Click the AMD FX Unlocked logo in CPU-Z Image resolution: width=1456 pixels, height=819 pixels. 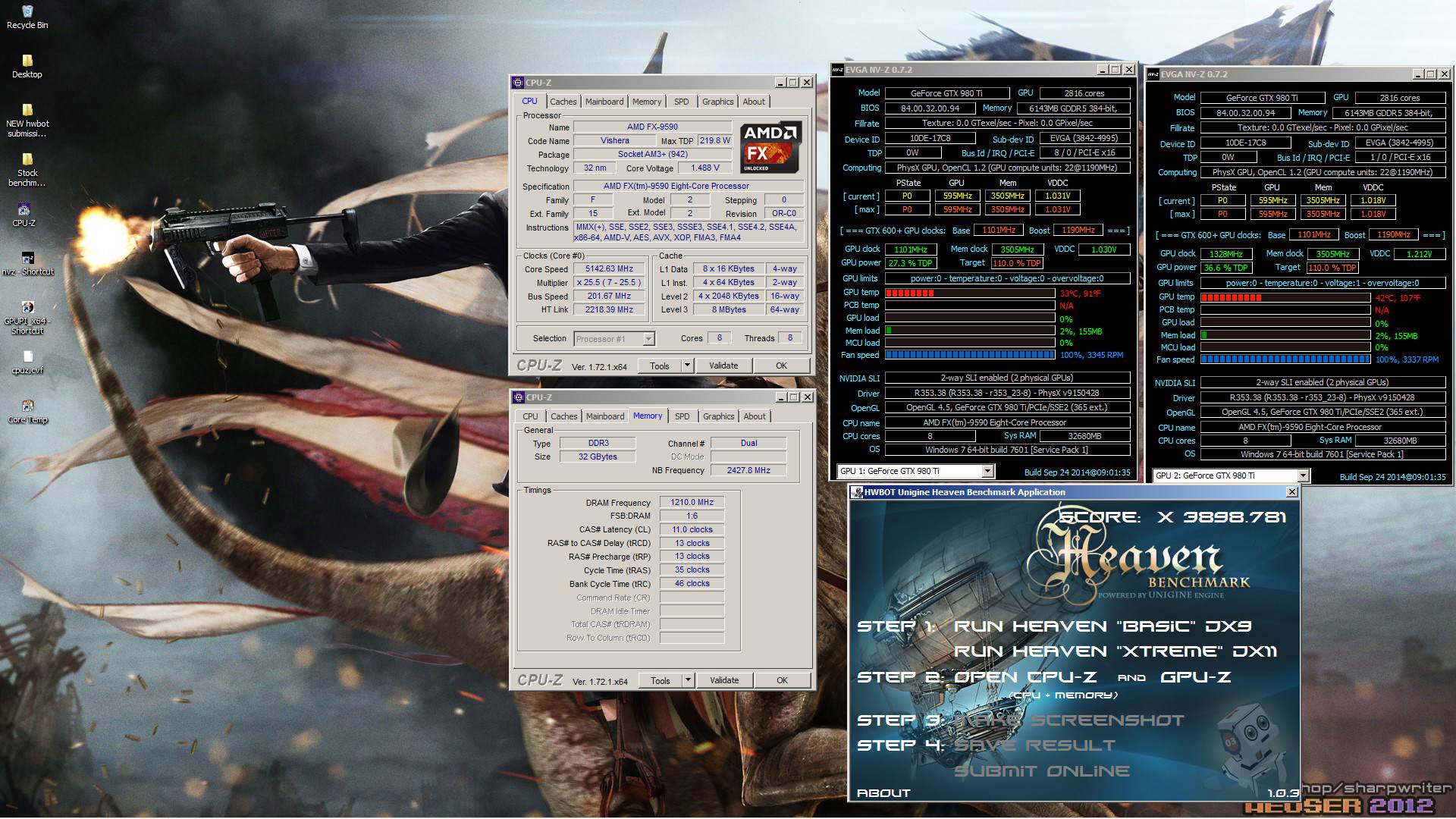pos(770,146)
